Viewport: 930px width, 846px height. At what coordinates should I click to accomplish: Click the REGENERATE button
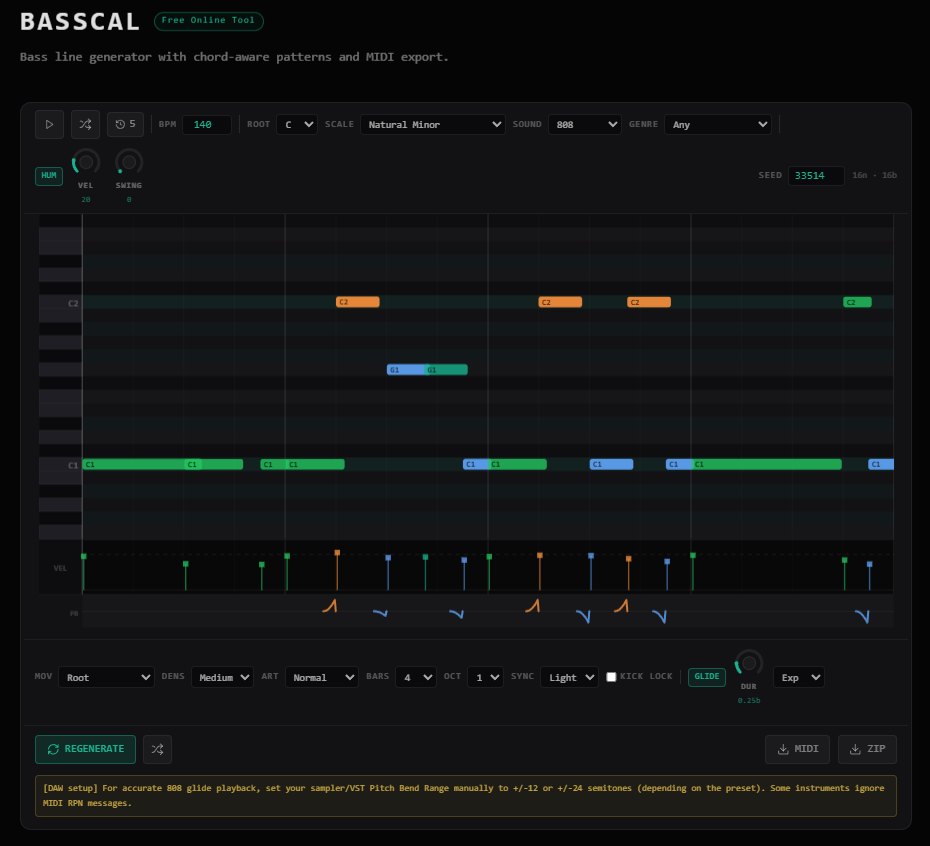tap(85, 749)
